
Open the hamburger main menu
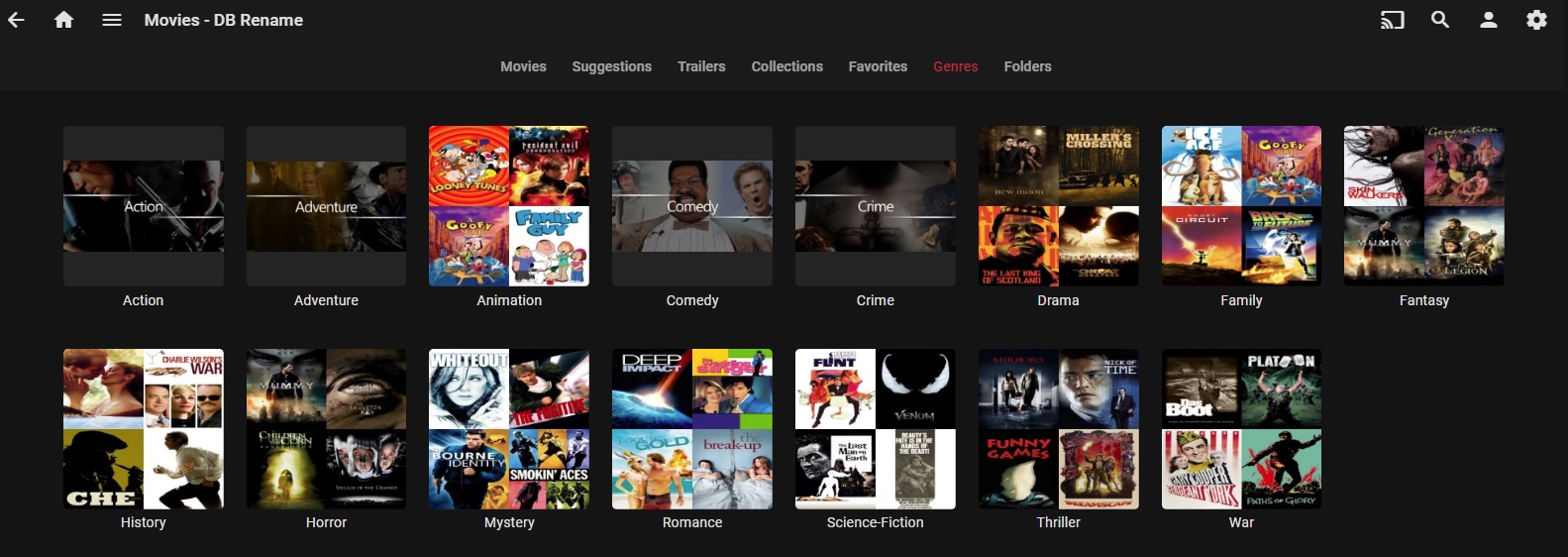click(112, 20)
